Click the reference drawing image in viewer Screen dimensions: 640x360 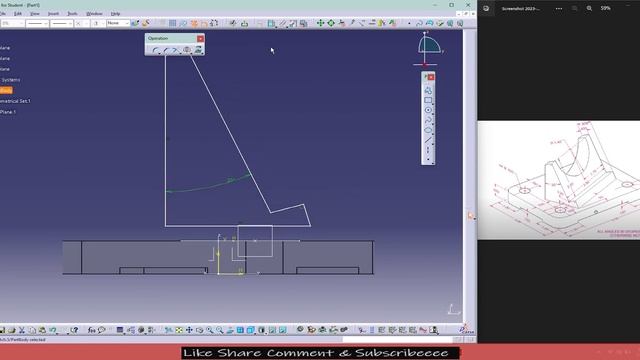(559, 180)
